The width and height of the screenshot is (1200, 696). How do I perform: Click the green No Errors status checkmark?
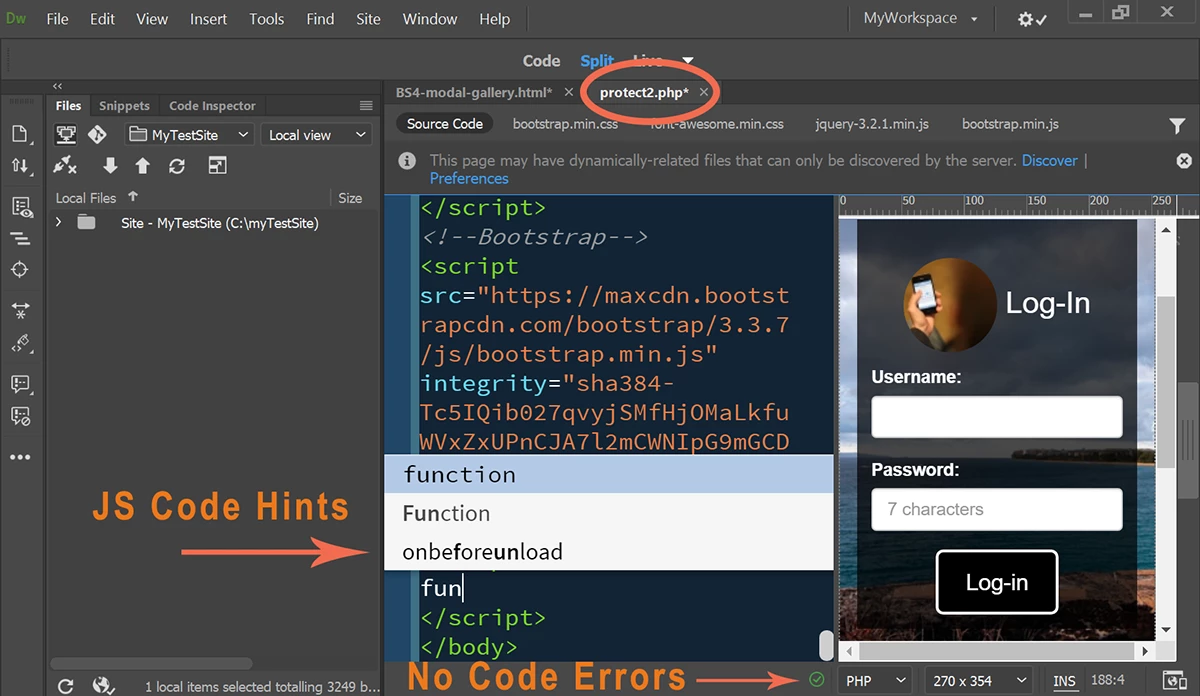click(x=817, y=680)
